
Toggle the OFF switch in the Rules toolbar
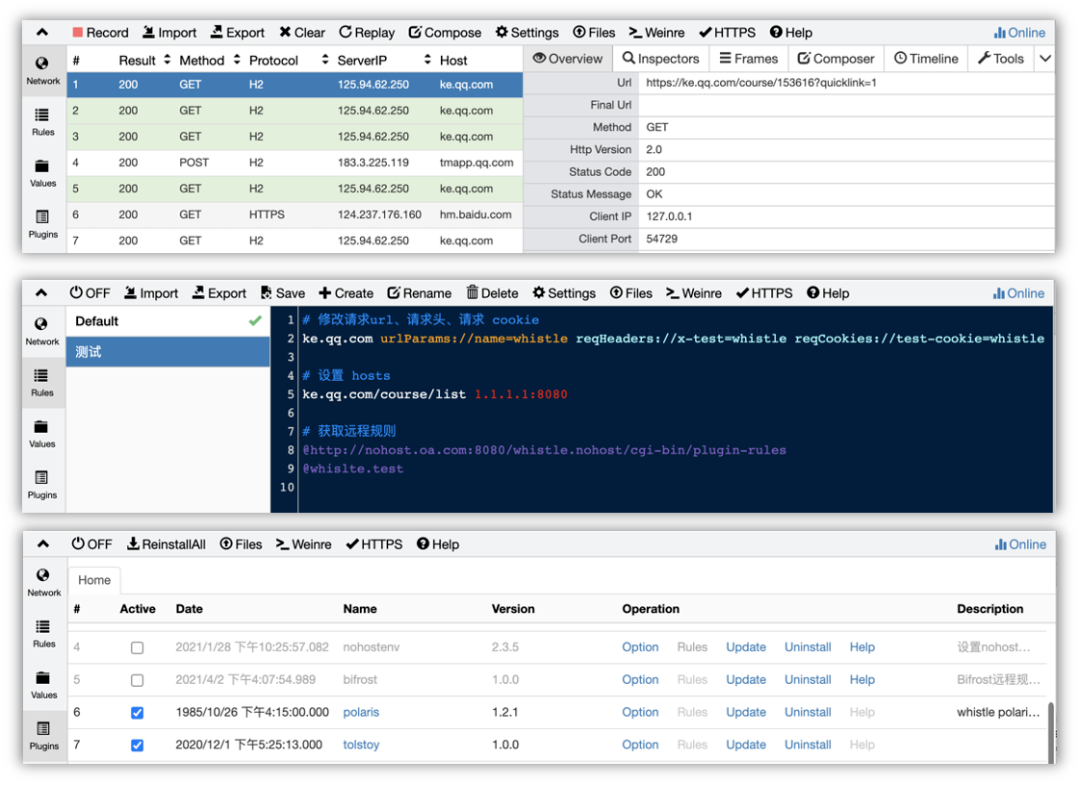coord(90,293)
